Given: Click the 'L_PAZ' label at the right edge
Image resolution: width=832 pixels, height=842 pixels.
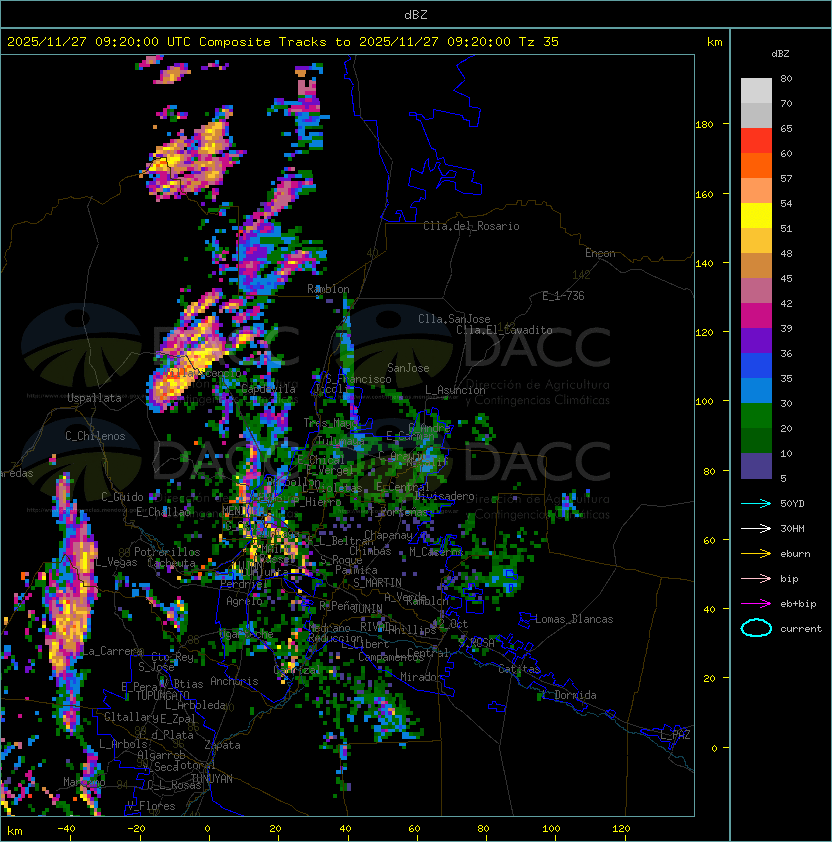Looking at the screenshot, I should [675, 735].
